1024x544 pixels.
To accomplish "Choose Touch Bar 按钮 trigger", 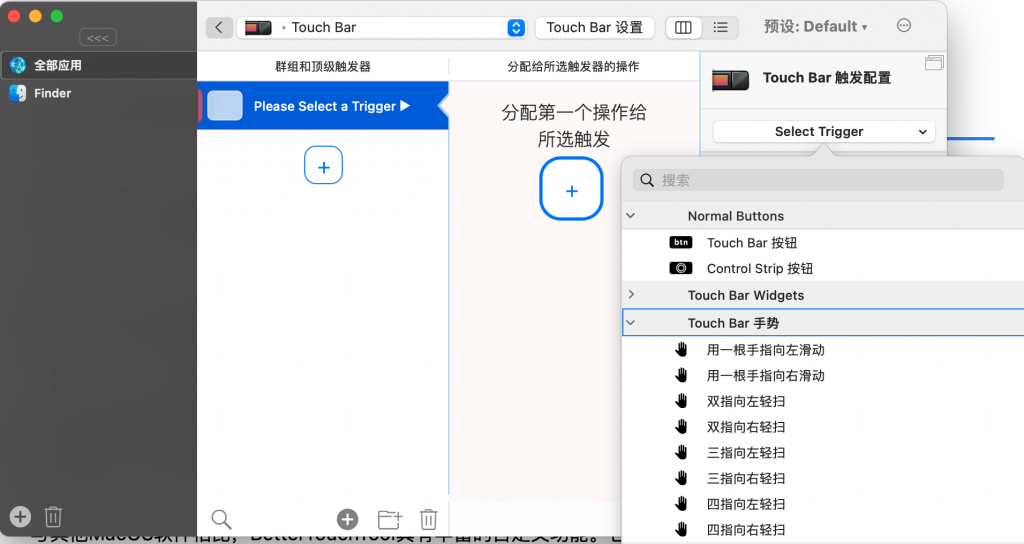I will pos(752,243).
